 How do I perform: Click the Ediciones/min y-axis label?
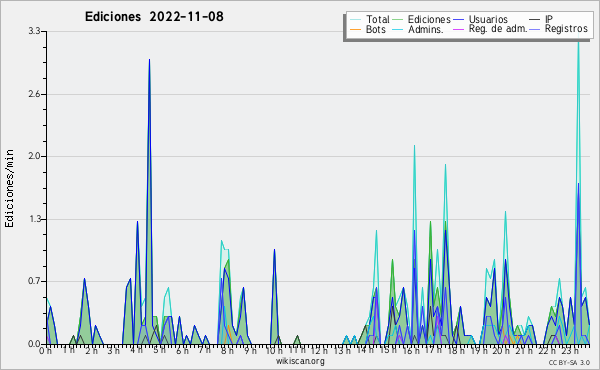[x=9, y=188]
